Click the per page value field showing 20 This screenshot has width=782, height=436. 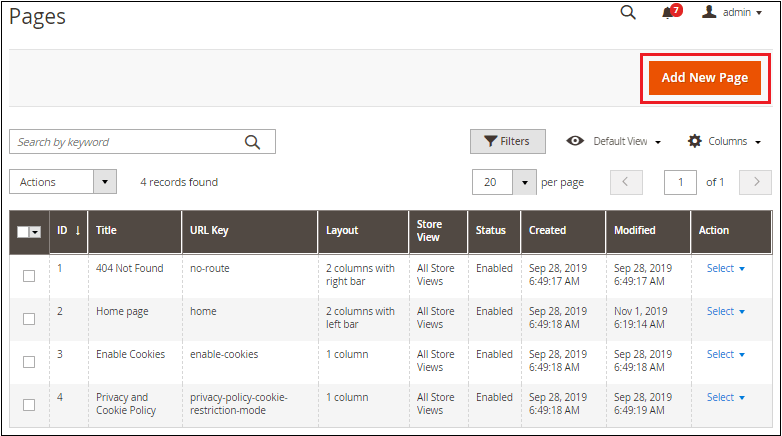pyautogui.click(x=492, y=182)
